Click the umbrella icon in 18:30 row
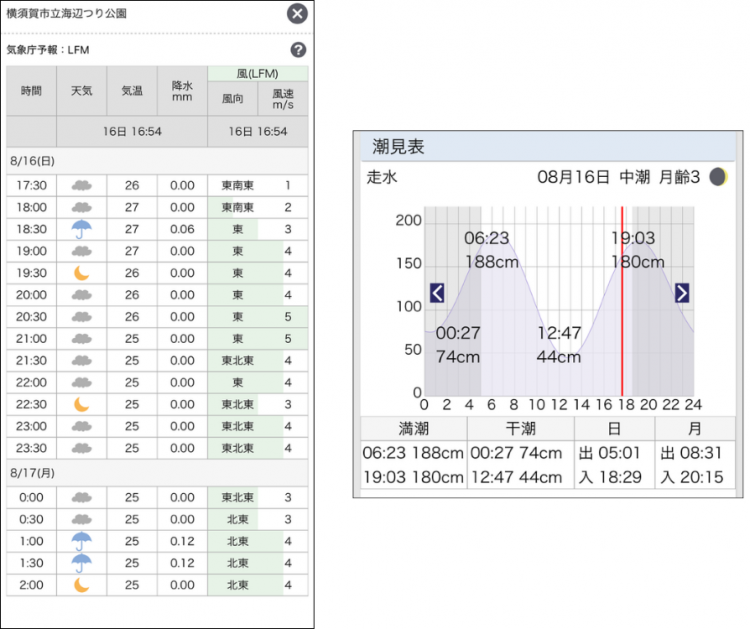 [82, 229]
